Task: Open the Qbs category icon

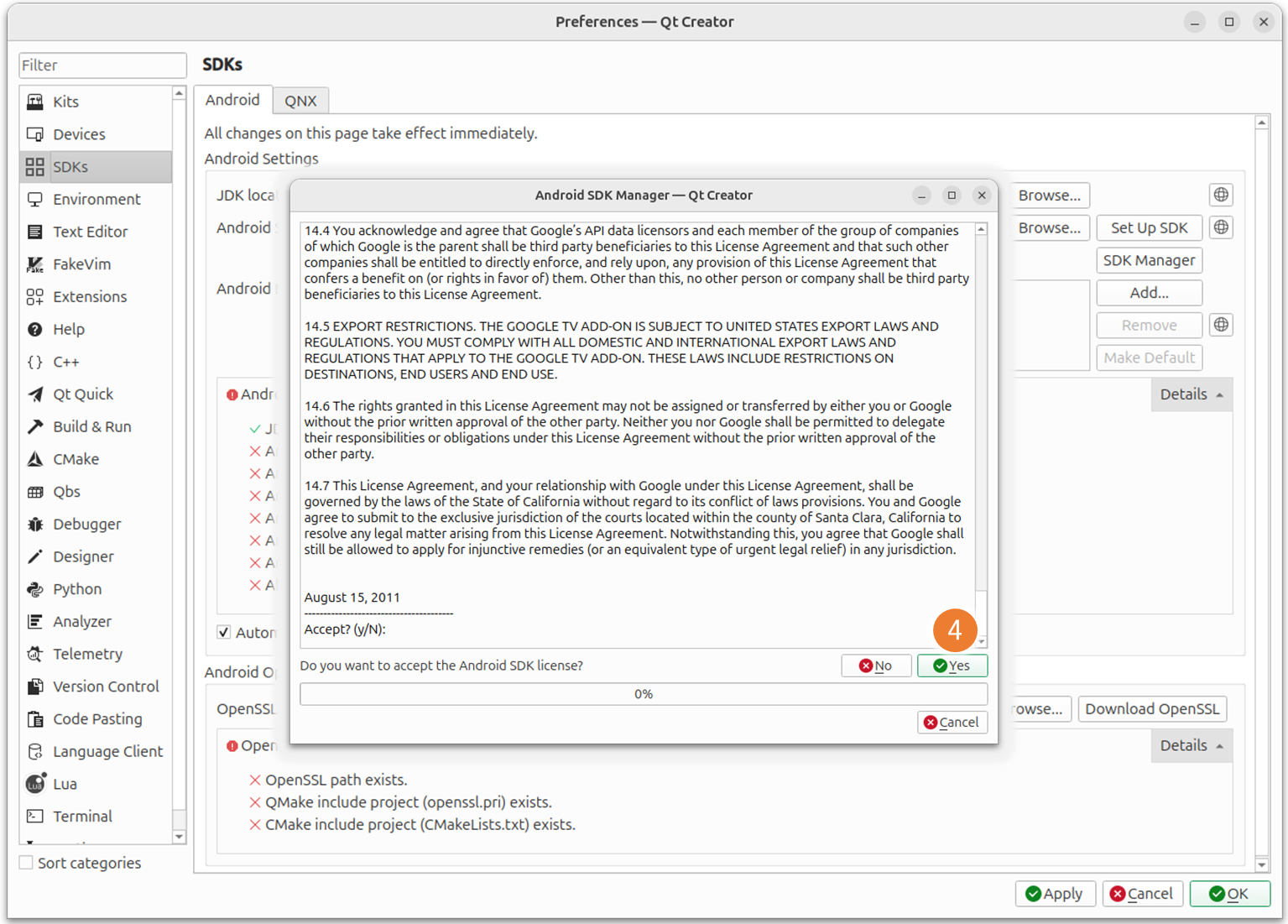Action: (35, 492)
